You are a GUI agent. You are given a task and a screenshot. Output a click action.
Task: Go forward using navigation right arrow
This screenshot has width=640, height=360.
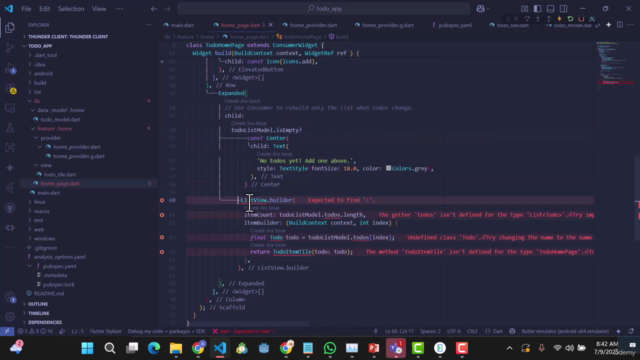[167, 9]
